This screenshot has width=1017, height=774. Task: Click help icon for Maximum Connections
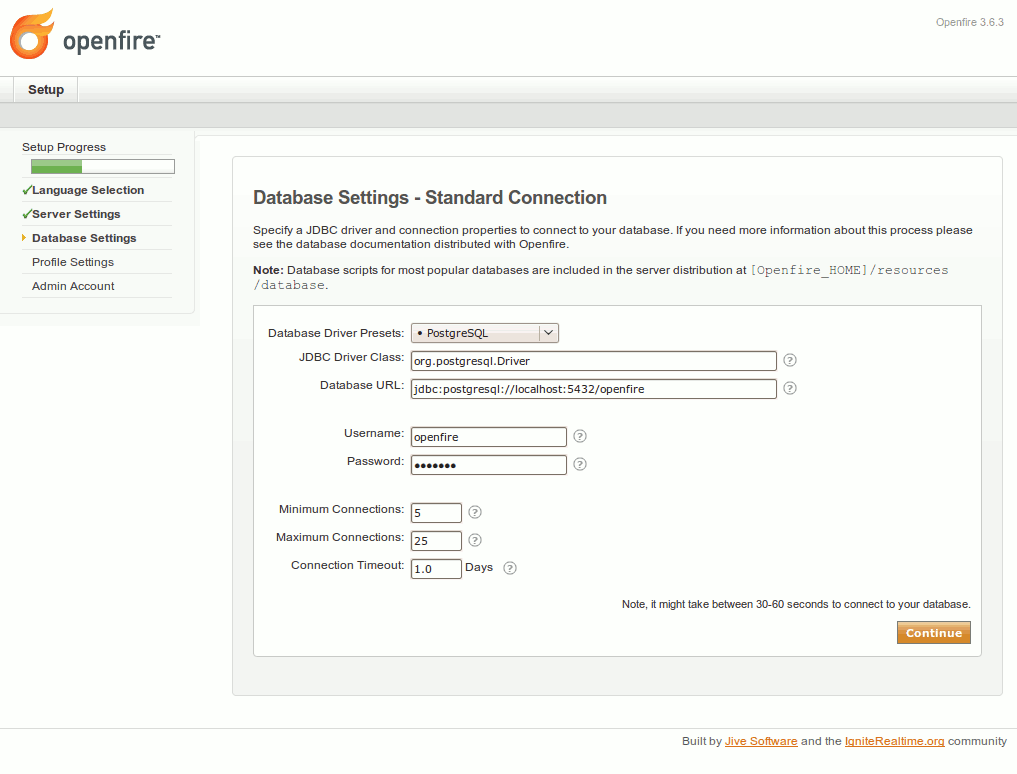(x=475, y=540)
